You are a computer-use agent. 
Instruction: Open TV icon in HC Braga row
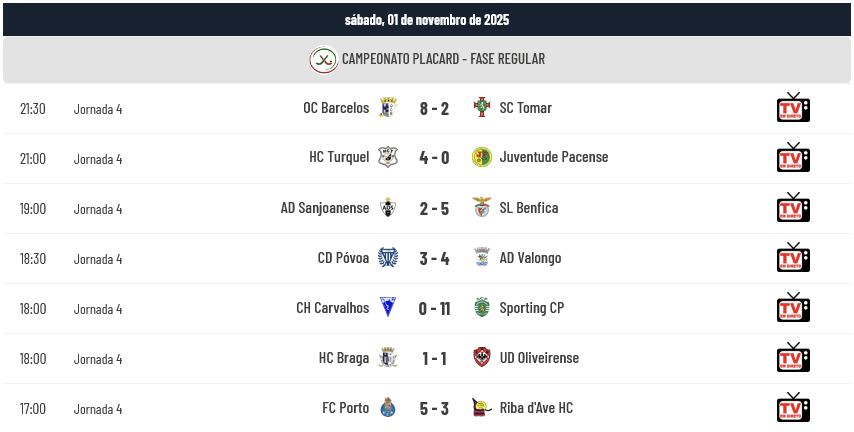793,358
